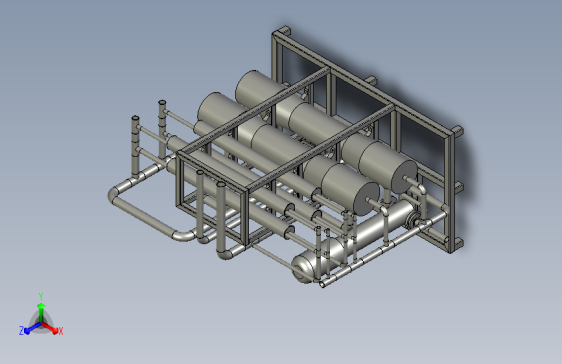Click the green Y axis arrow of triad
Screen dimensions: 562x364
click(x=41, y=312)
